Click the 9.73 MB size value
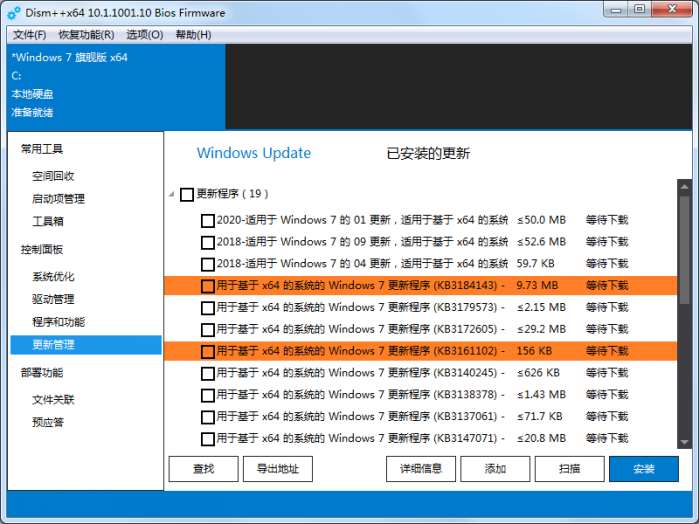 (537, 286)
